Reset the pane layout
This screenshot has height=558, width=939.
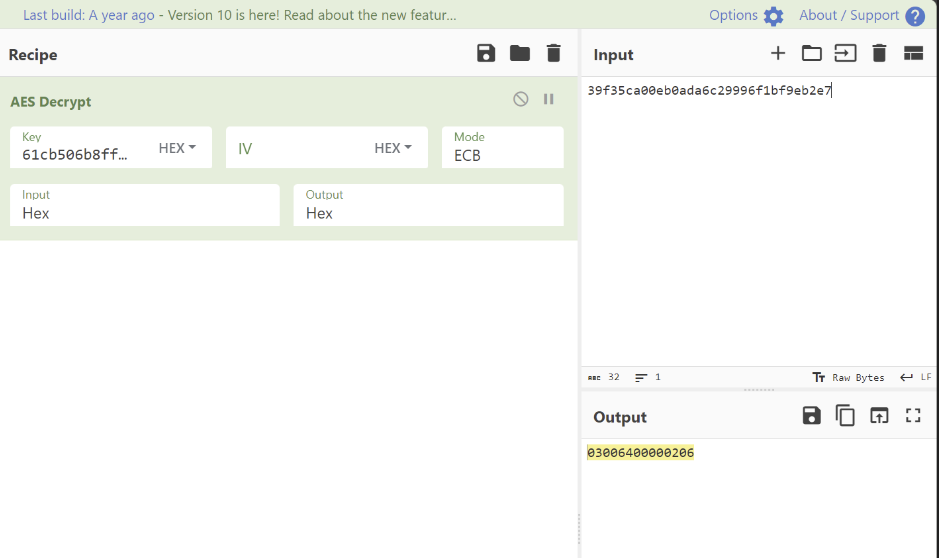point(913,53)
